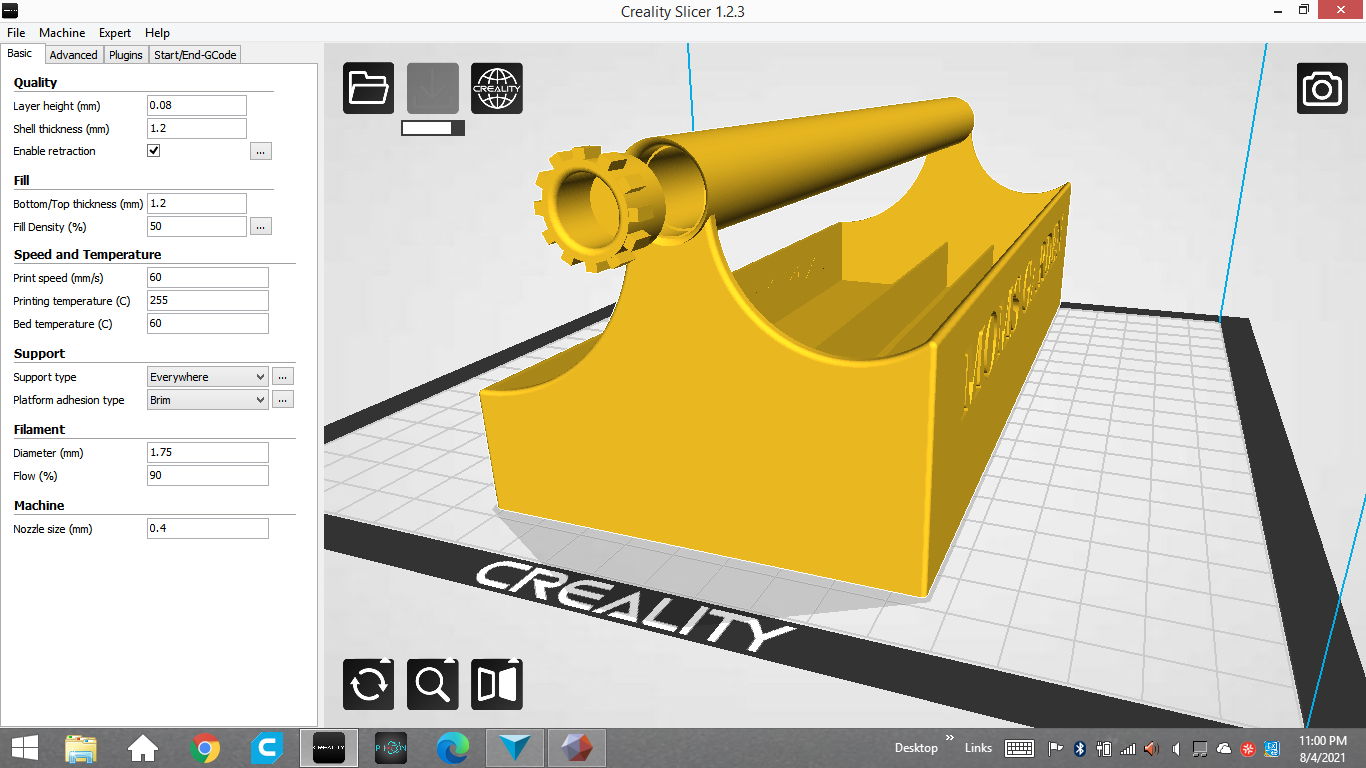Select the Scale magnifier tool
1366x768 pixels.
pos(433,685)
